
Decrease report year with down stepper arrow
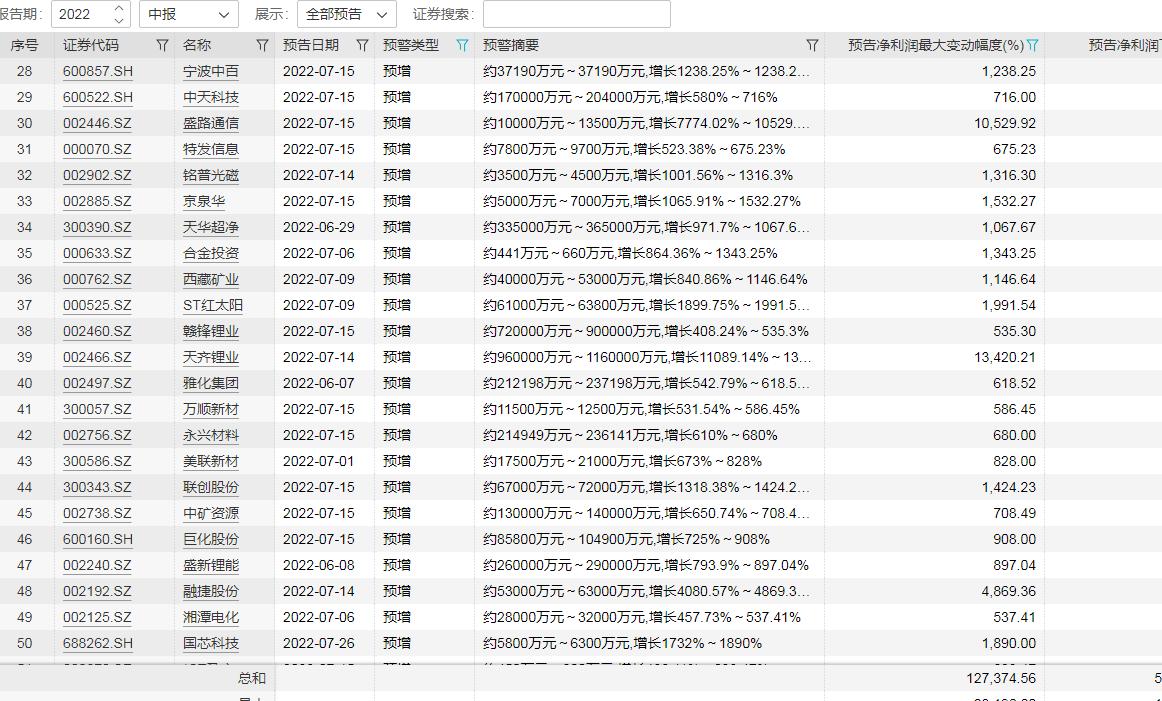coord(119,20)
